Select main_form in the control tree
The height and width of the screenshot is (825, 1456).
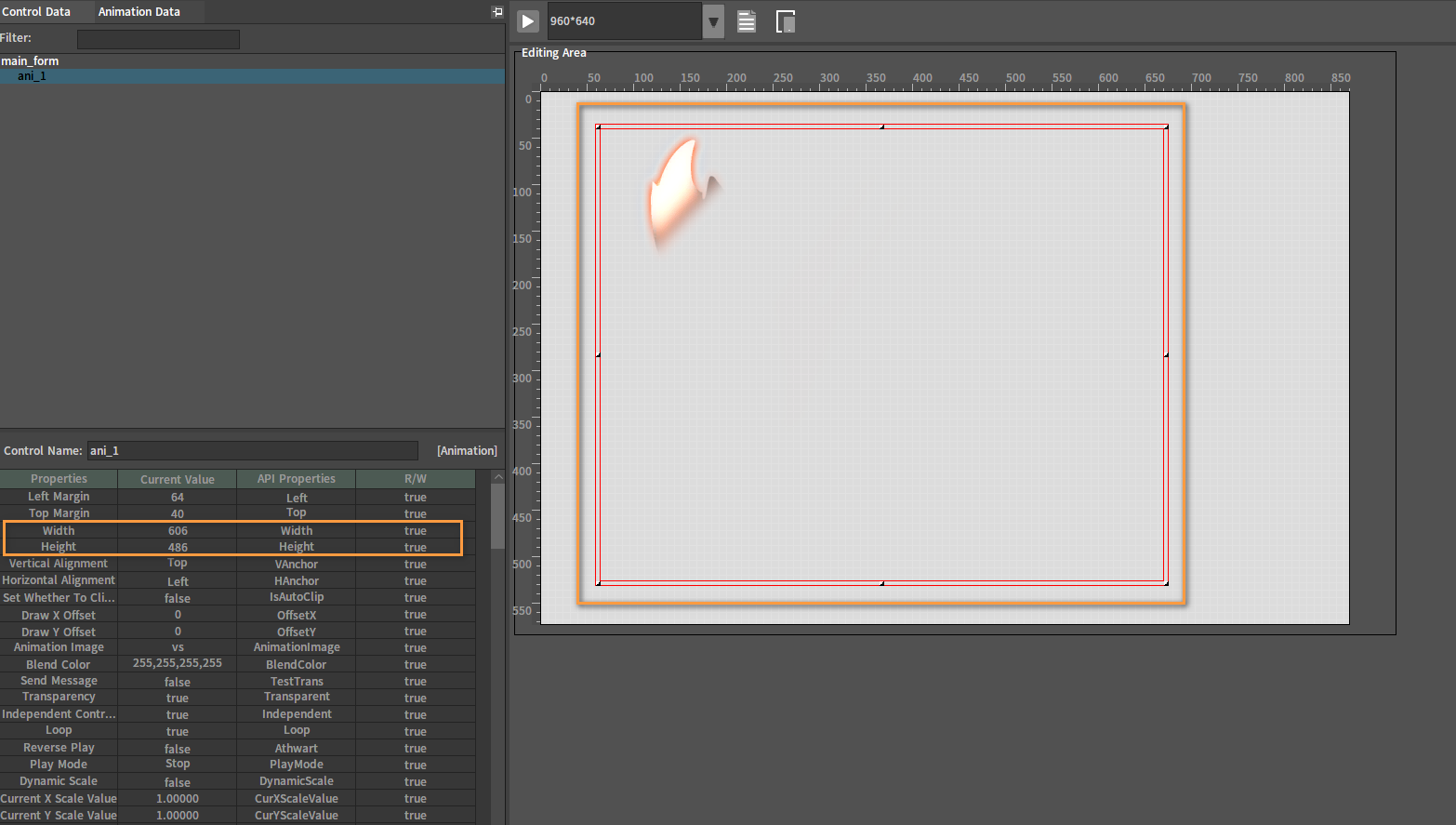(x=30, y=61)
